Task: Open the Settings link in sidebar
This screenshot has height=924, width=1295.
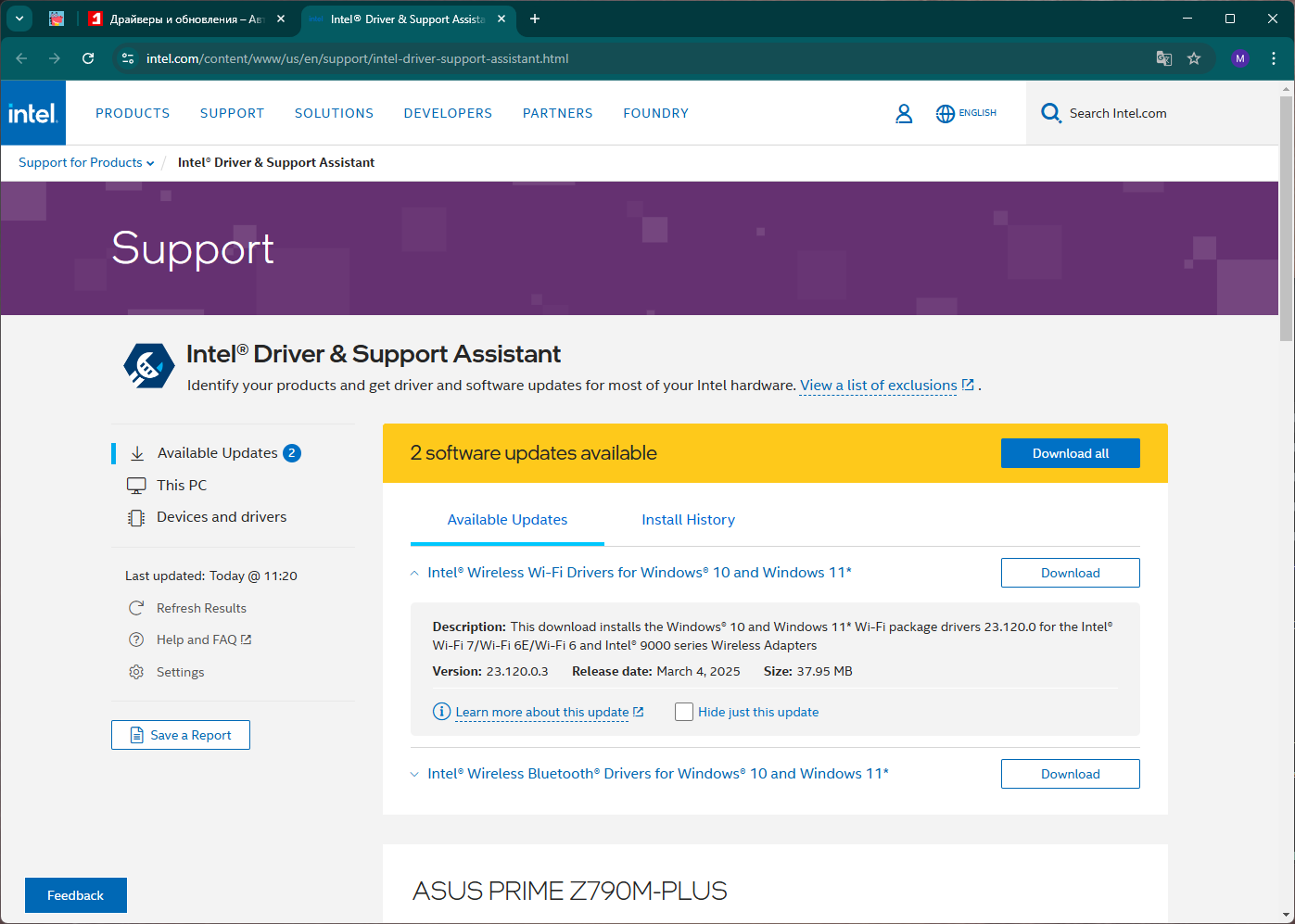Action: coord(180,672)
